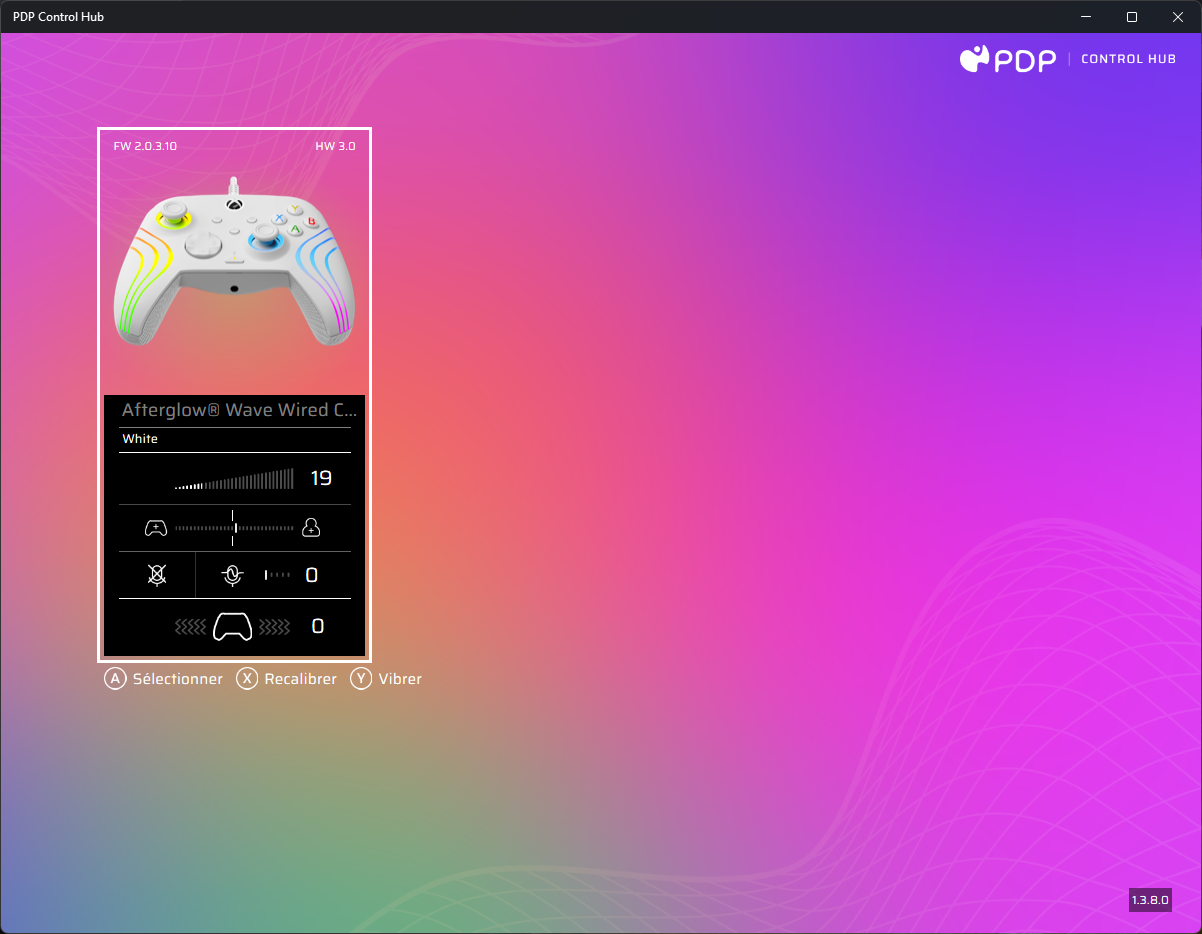Click the mic monitoring level slider
The image size is (1202, 934).
(278, 575)
